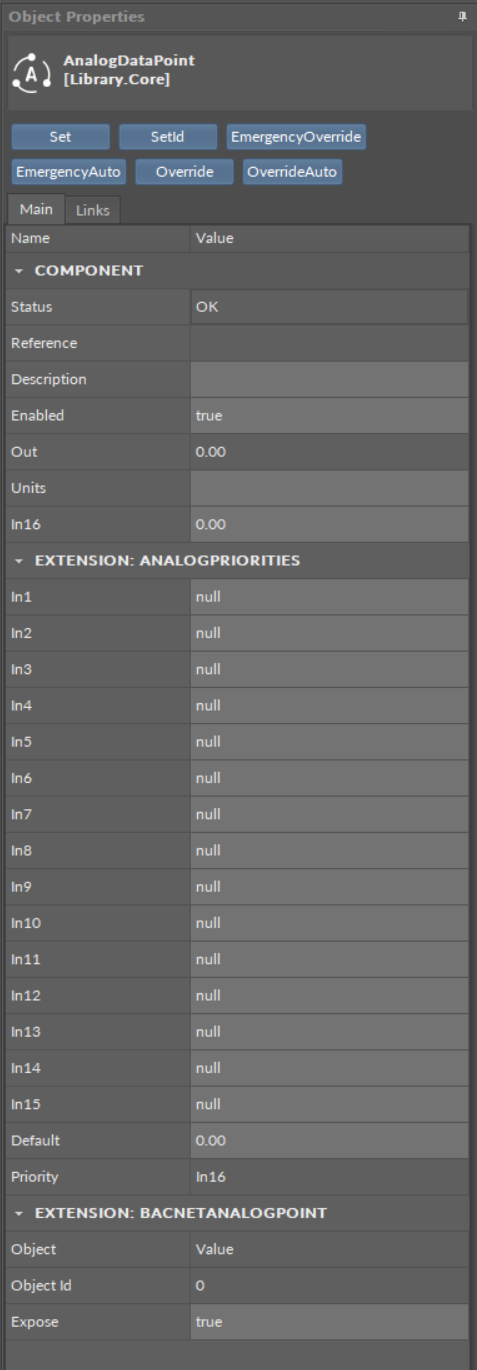The height and width of the screenshot is (1370, 477).
Task: Click the OverrideAuto button
Action: pyautogui.click(x=293, y=172)
